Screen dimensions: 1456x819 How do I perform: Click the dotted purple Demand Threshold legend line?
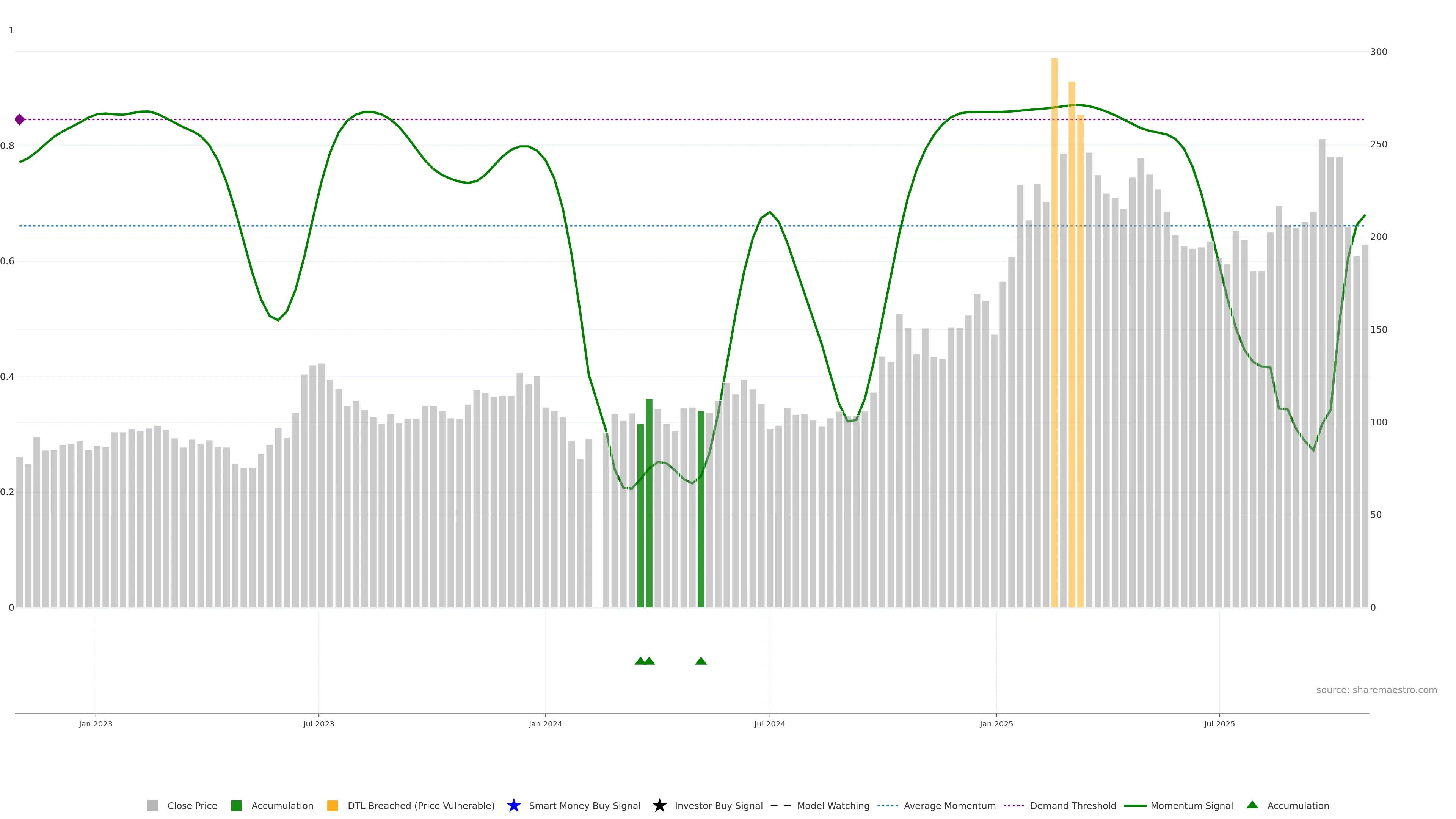1014,805
